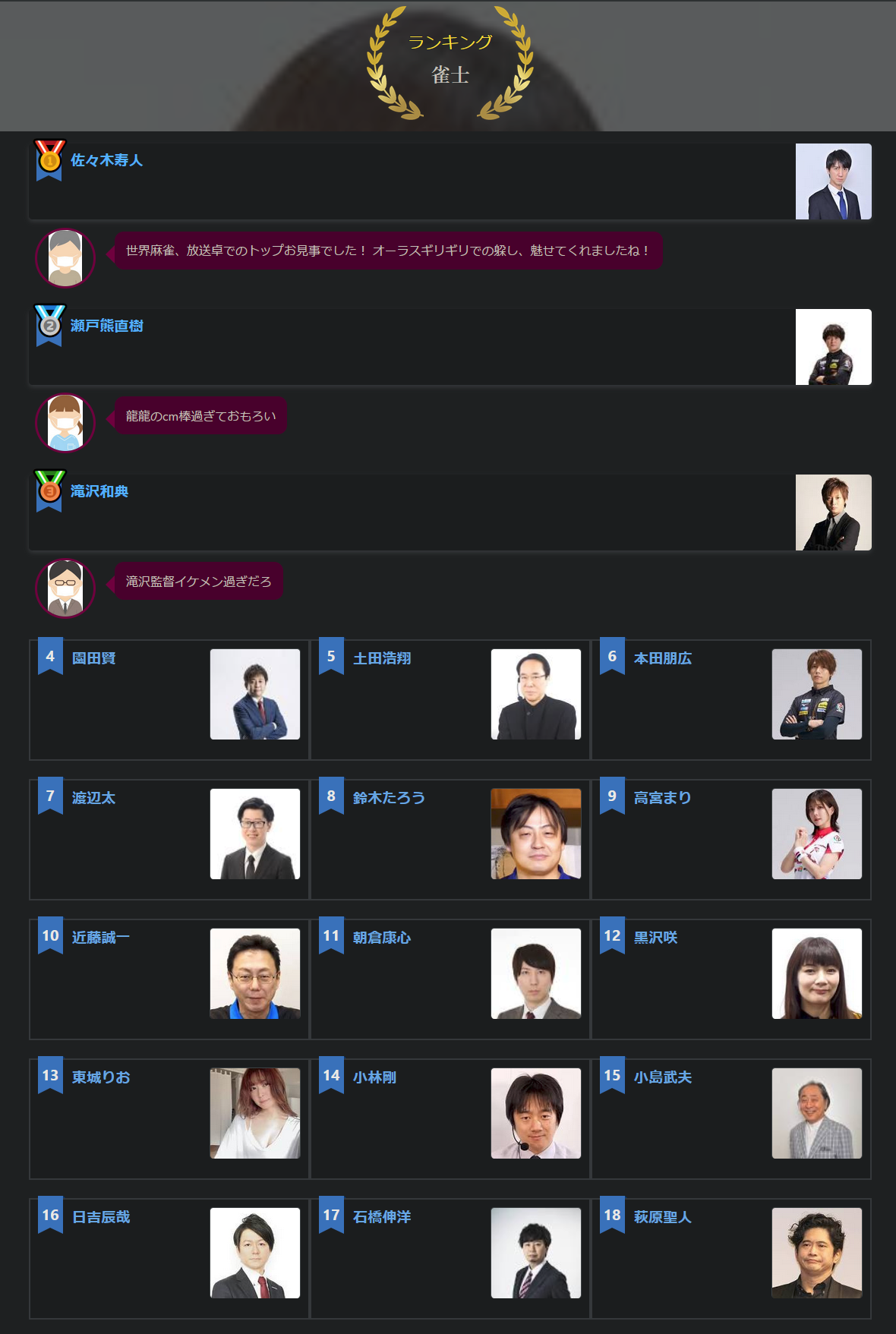Viewport: 896px width, 1334px height.
Task: Click the rank 18 ribbon badge
Action: click(612, 1215)
